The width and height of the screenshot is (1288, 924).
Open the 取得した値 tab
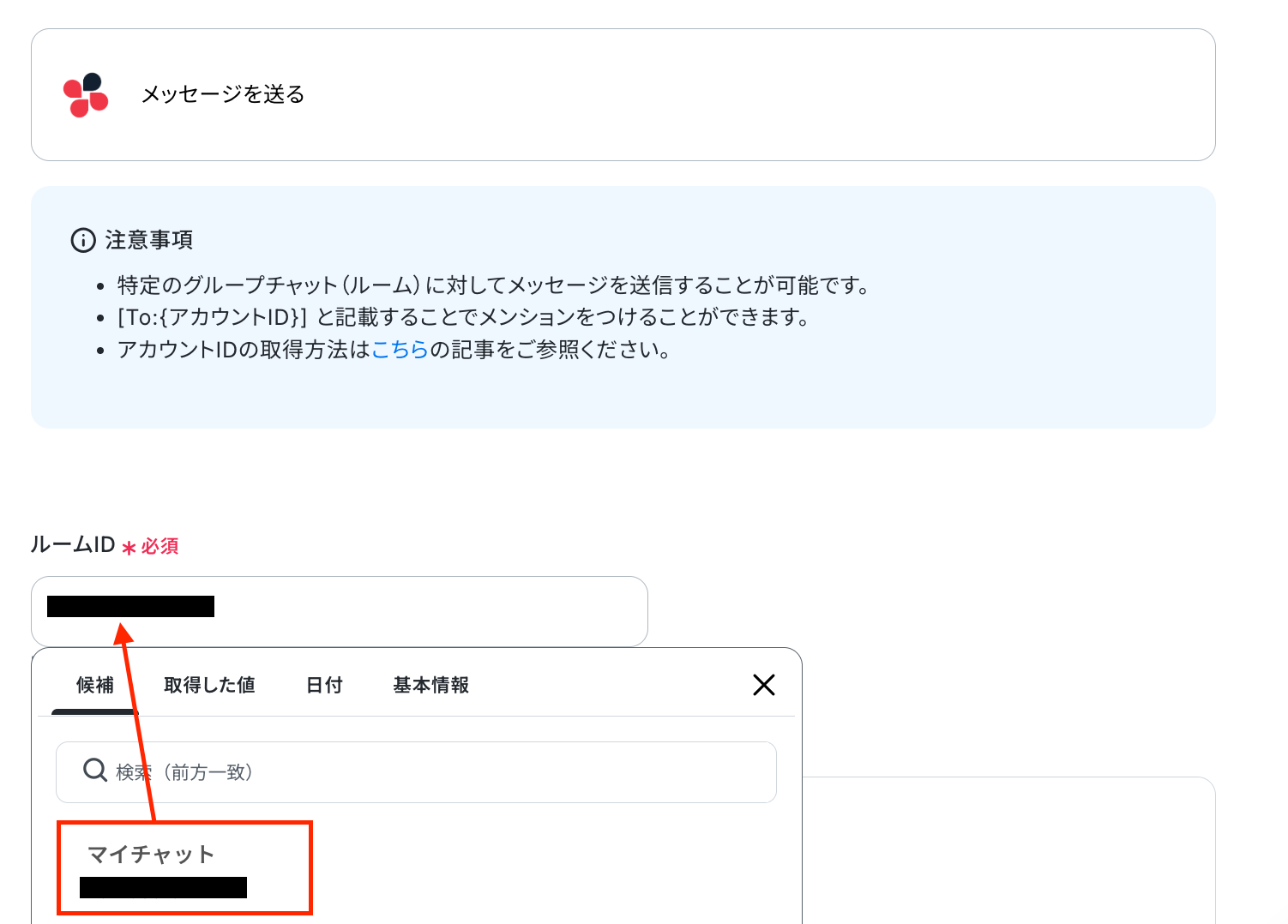tap(209, 685)
